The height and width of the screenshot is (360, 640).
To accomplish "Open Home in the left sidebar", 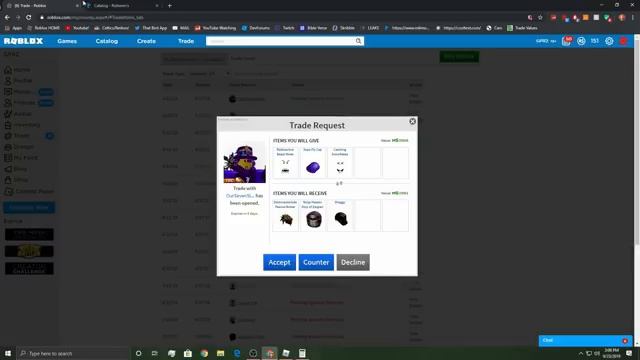I will [17, 70].
